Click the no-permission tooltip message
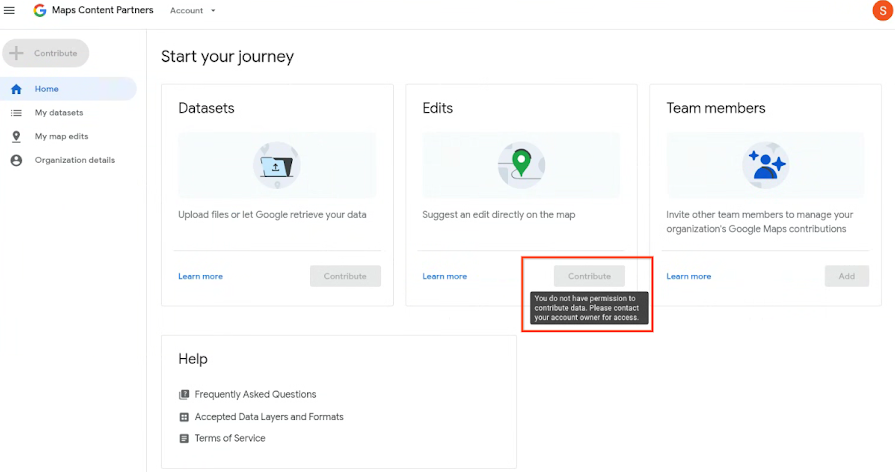895x472 pixels. pyautogui.click(x=589, y=308)
